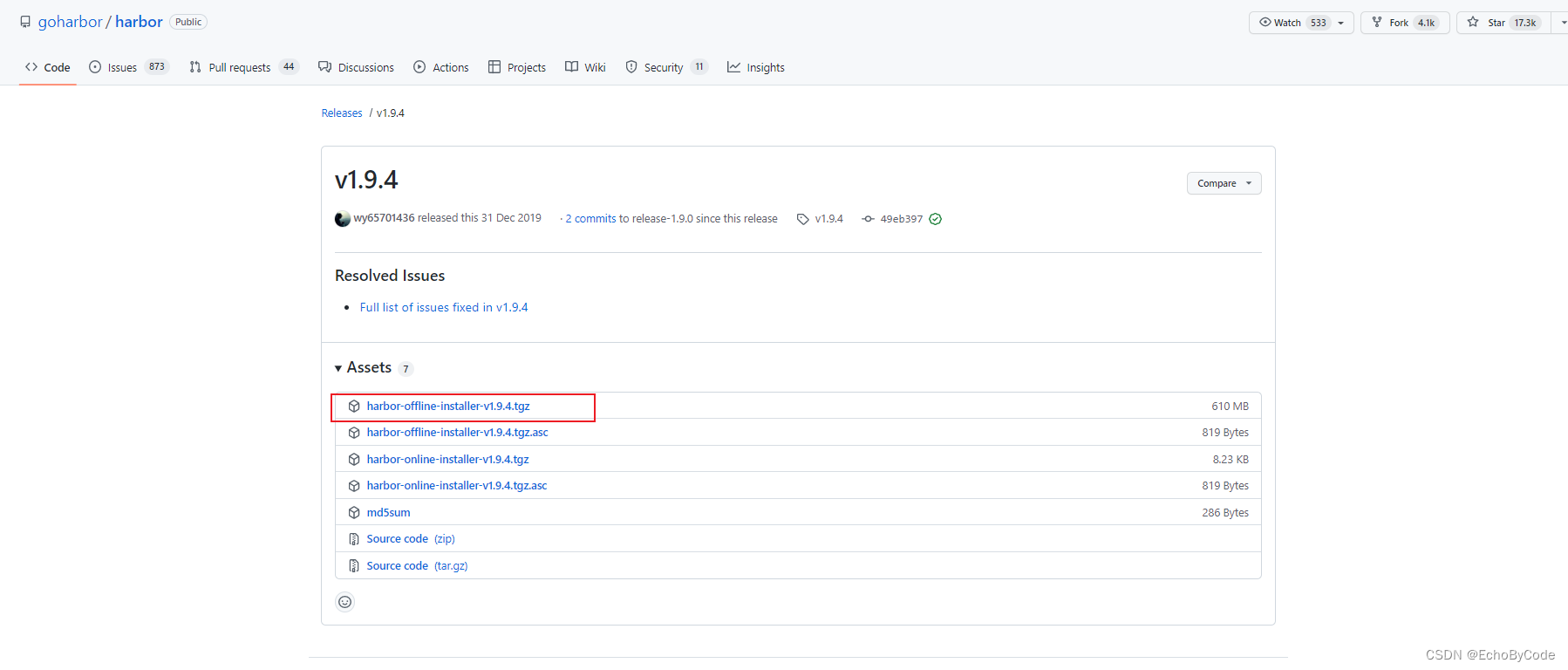Click the Fork count 4.1k
This screenshot has width=1568, height=670.
(x=1427, y=23)
